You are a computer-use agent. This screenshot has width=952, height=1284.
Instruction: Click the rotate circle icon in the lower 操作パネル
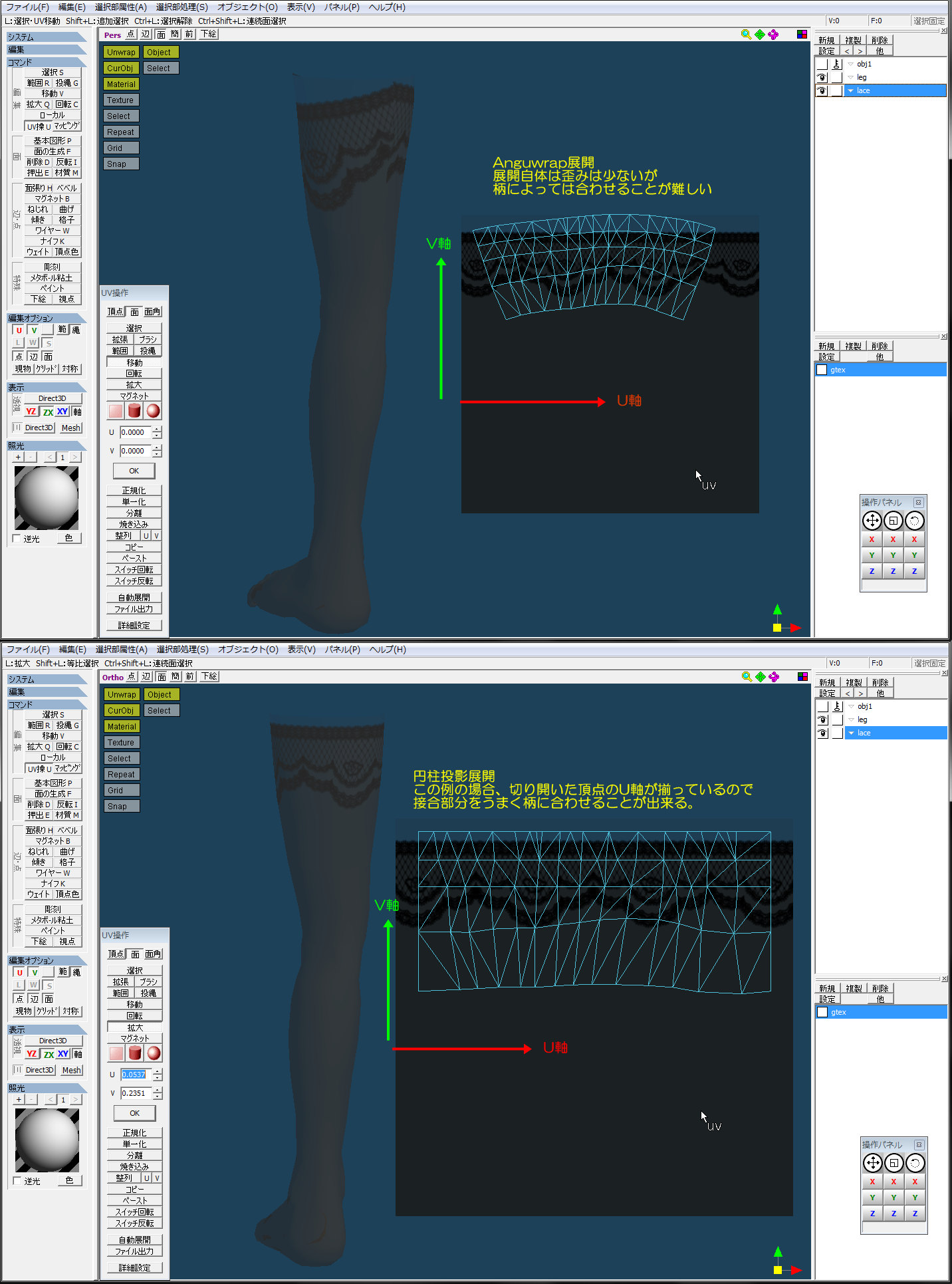pos(915,1163)
